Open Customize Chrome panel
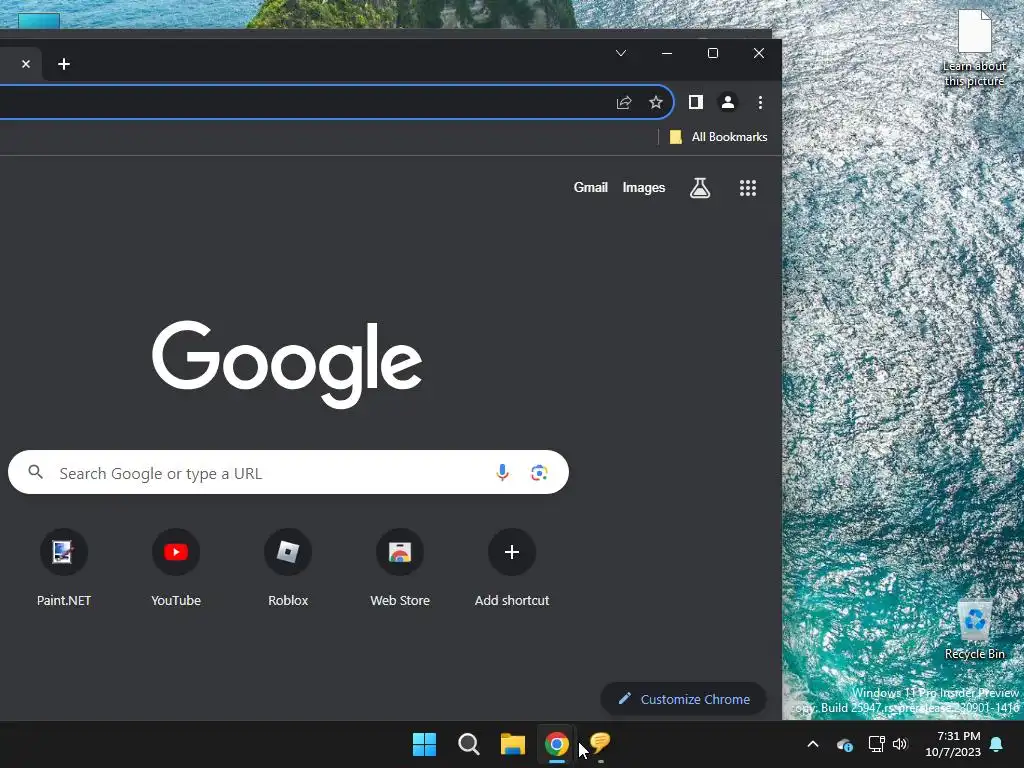 [683, 699]
